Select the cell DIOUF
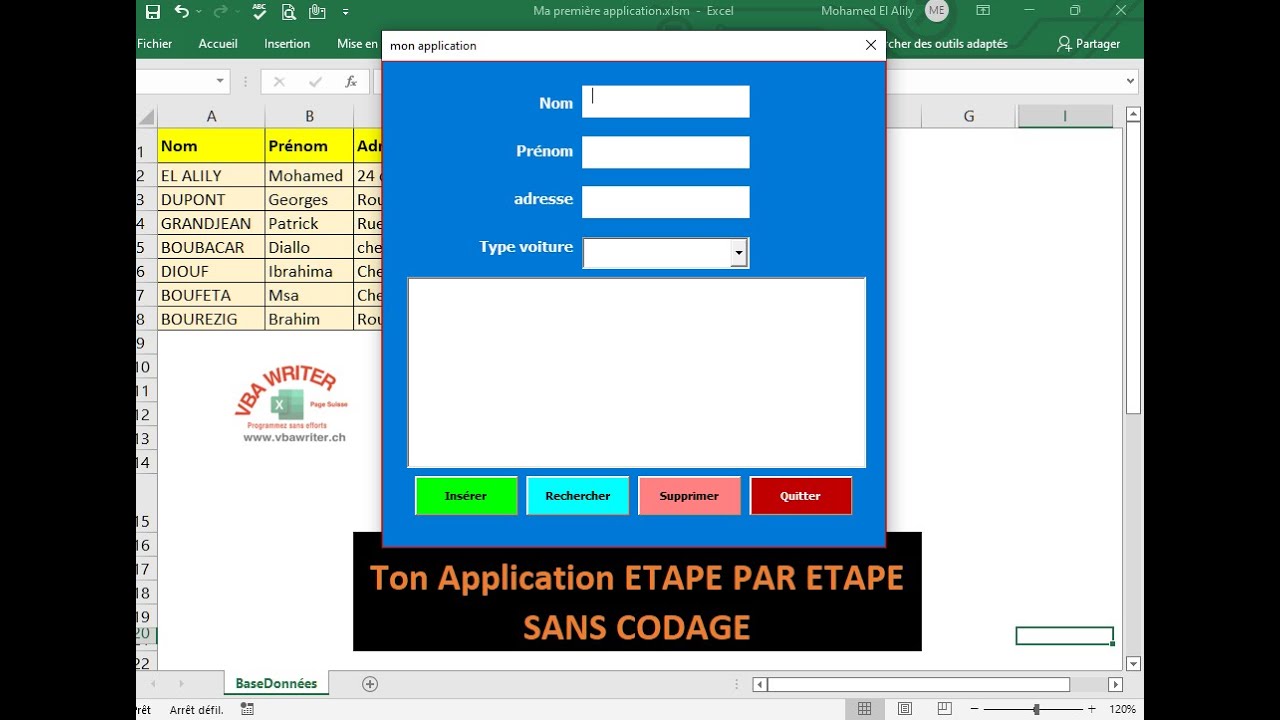The width and height of the screenshot is (1280, 720). [211, 271]
